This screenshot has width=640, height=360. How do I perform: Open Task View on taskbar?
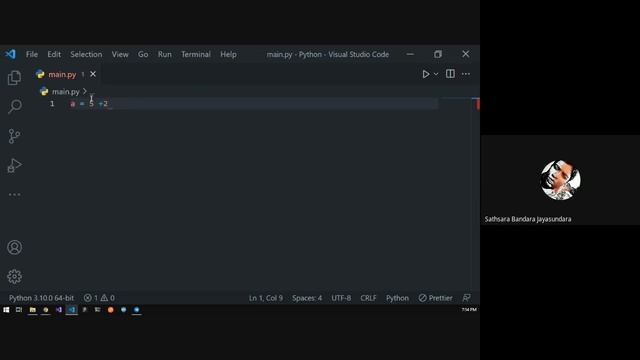(x=19, y=310)
